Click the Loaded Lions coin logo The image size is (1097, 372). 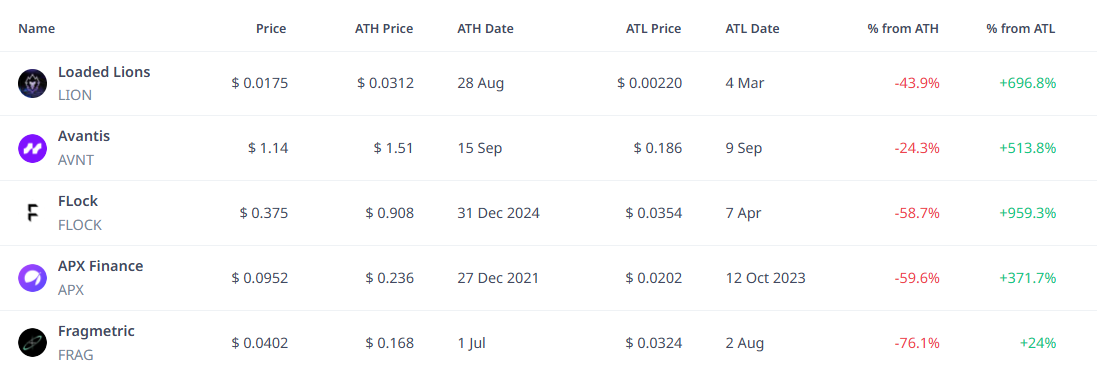[x=32, y=83]
